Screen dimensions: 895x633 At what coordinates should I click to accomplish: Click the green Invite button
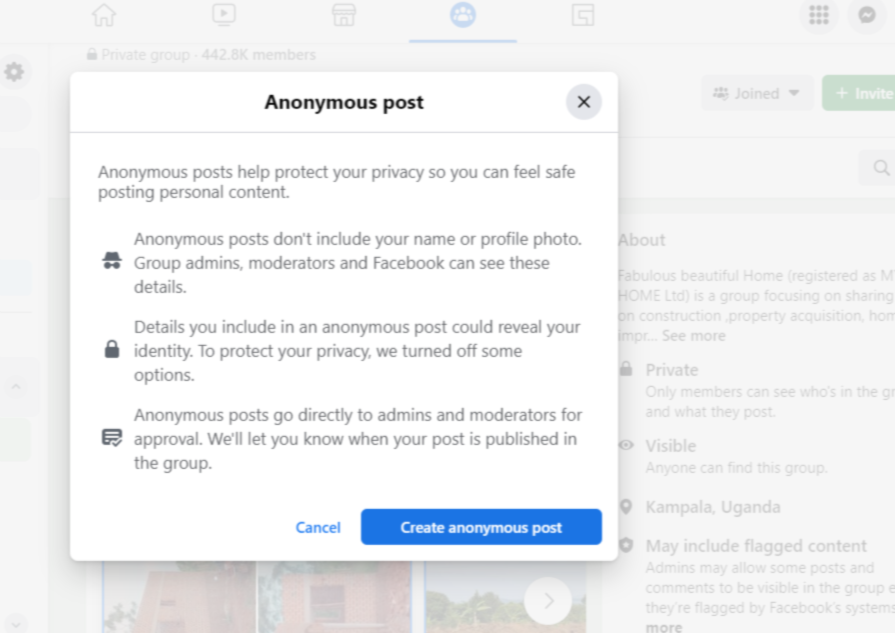coord(858,93)
